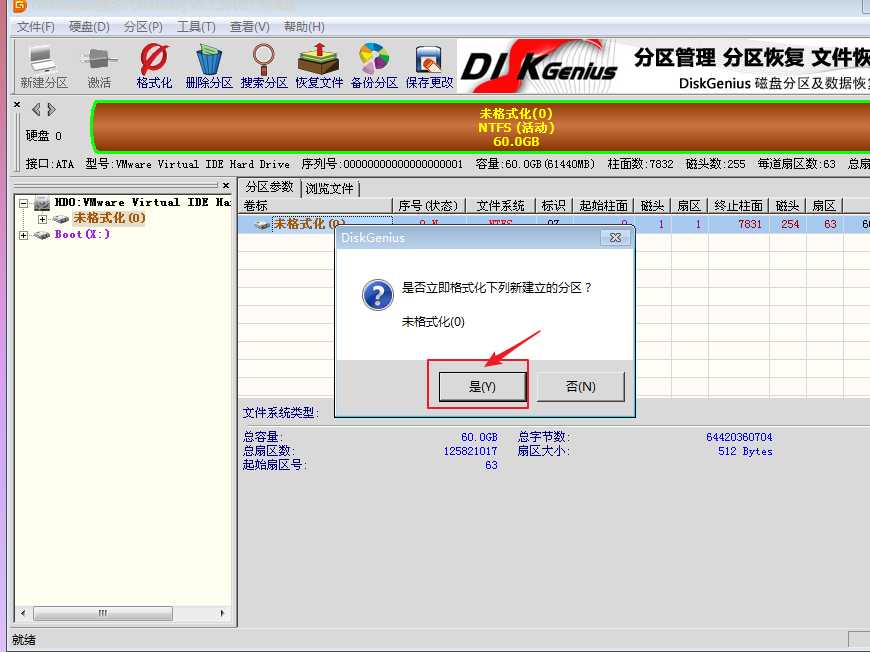870x652 pixels.
Task: Click the Save Changes (保存更改) icon
Action: (x=429, y=67)
